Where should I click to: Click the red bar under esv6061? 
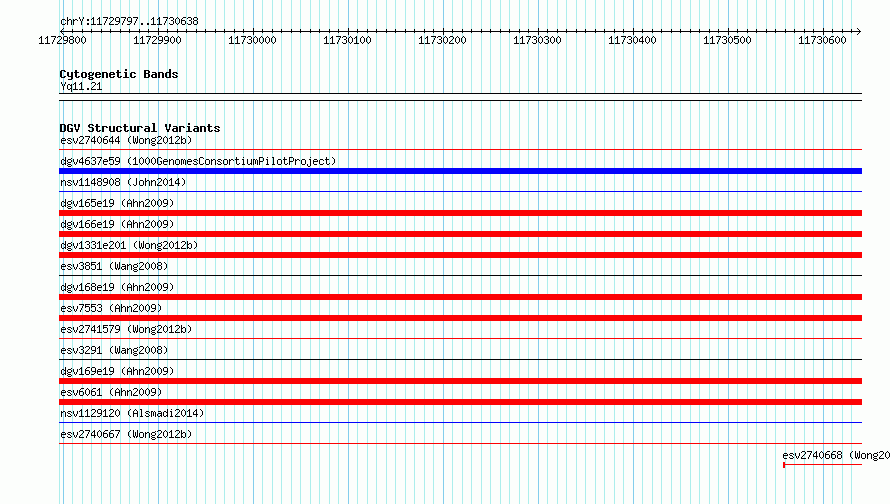coord(460,402)
